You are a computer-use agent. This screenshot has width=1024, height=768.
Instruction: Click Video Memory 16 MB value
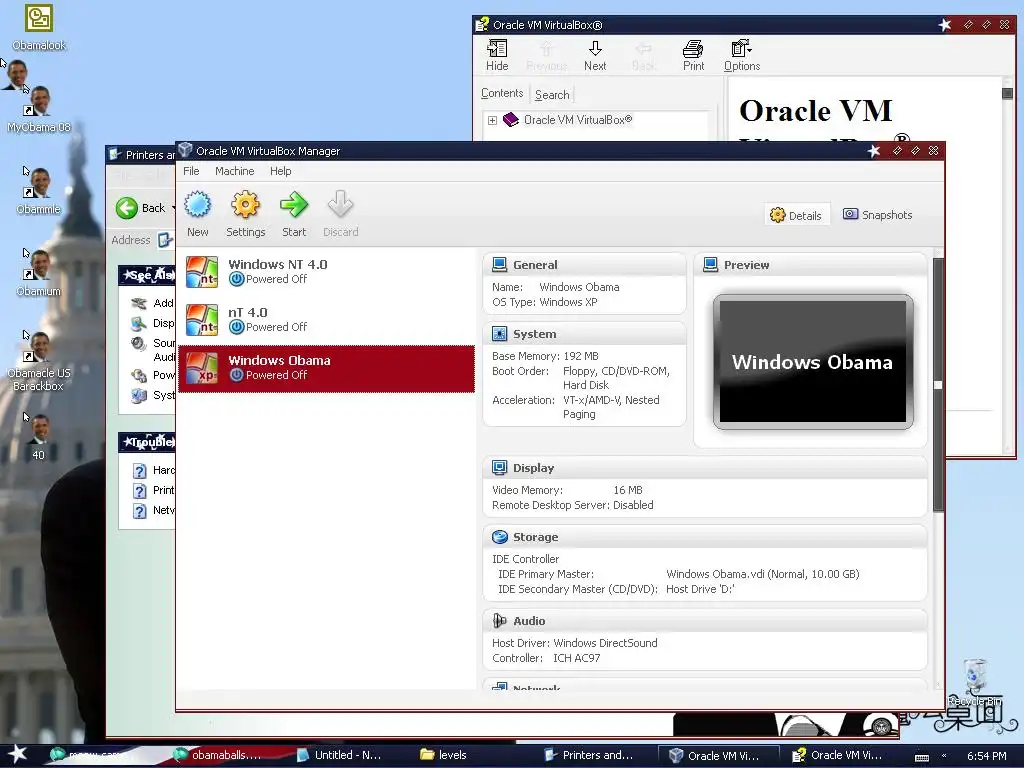click(x=628, y=490)
